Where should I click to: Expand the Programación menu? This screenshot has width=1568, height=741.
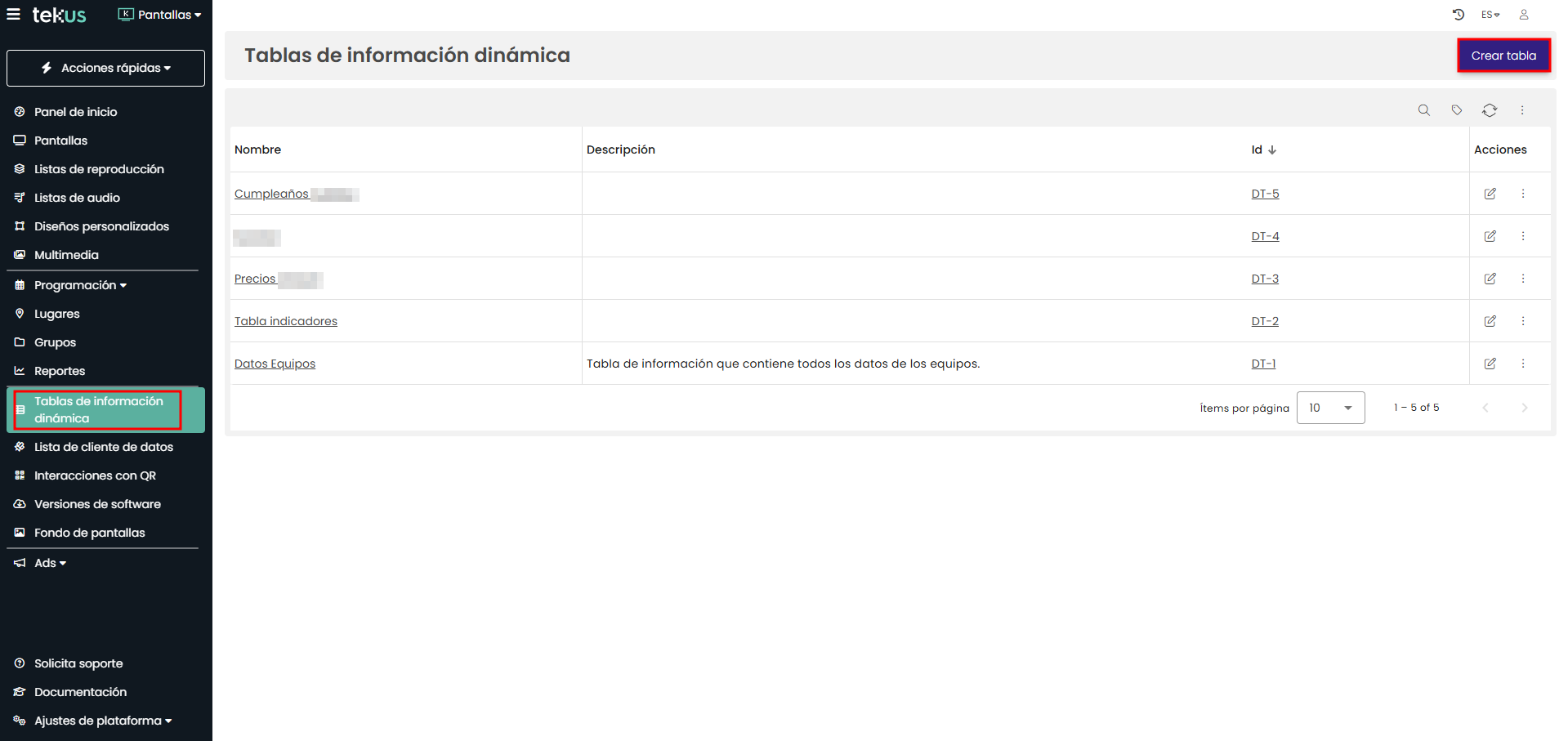(x=79, y=285)
